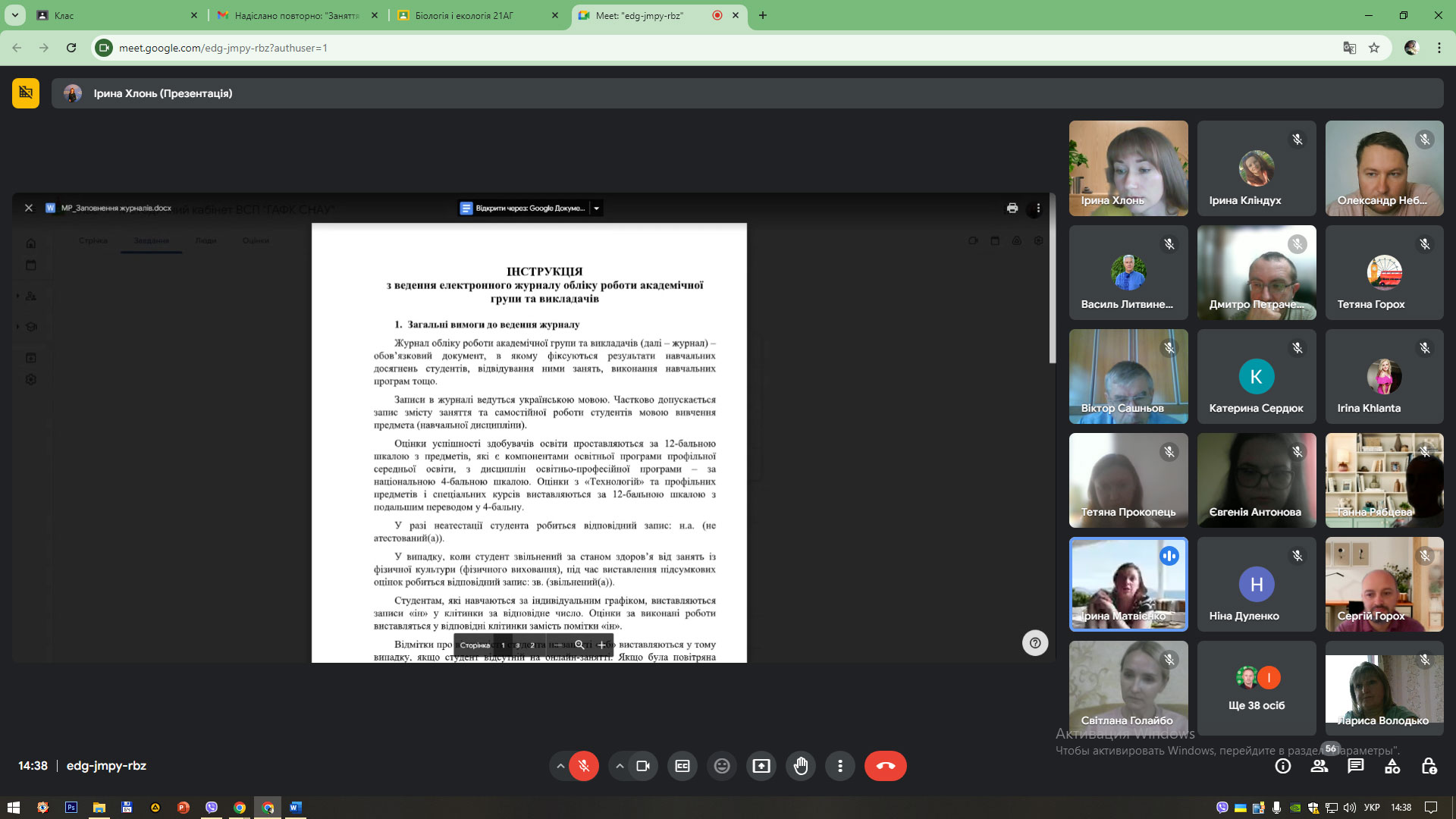This screenshot has height=819, width=1456.
Task: Select the Meet 'edg-jmpy-rbz' tab
Action: pos(658,15)
